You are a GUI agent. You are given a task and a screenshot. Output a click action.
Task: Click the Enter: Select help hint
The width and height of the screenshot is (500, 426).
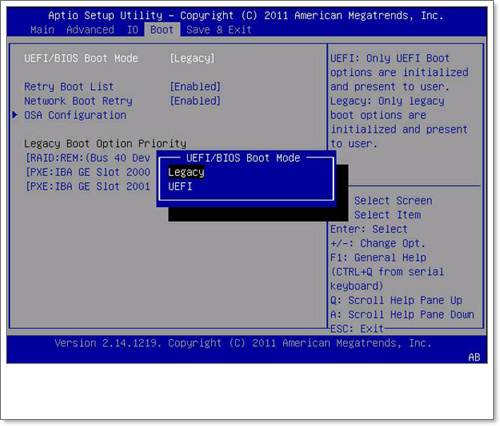coord(369,229)
